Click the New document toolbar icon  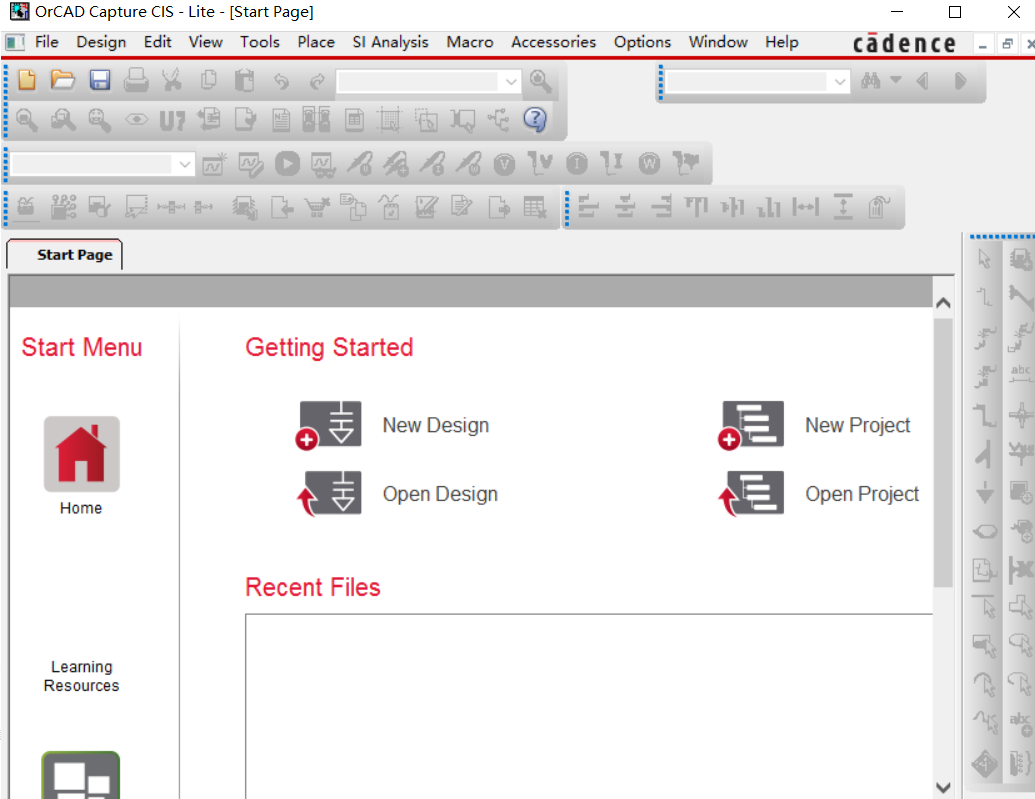(27, 81)
